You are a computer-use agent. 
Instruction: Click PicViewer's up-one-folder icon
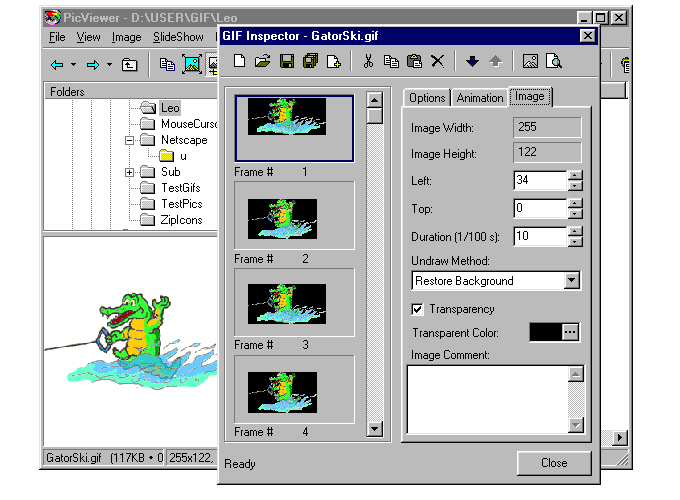(x=129, y=65)
